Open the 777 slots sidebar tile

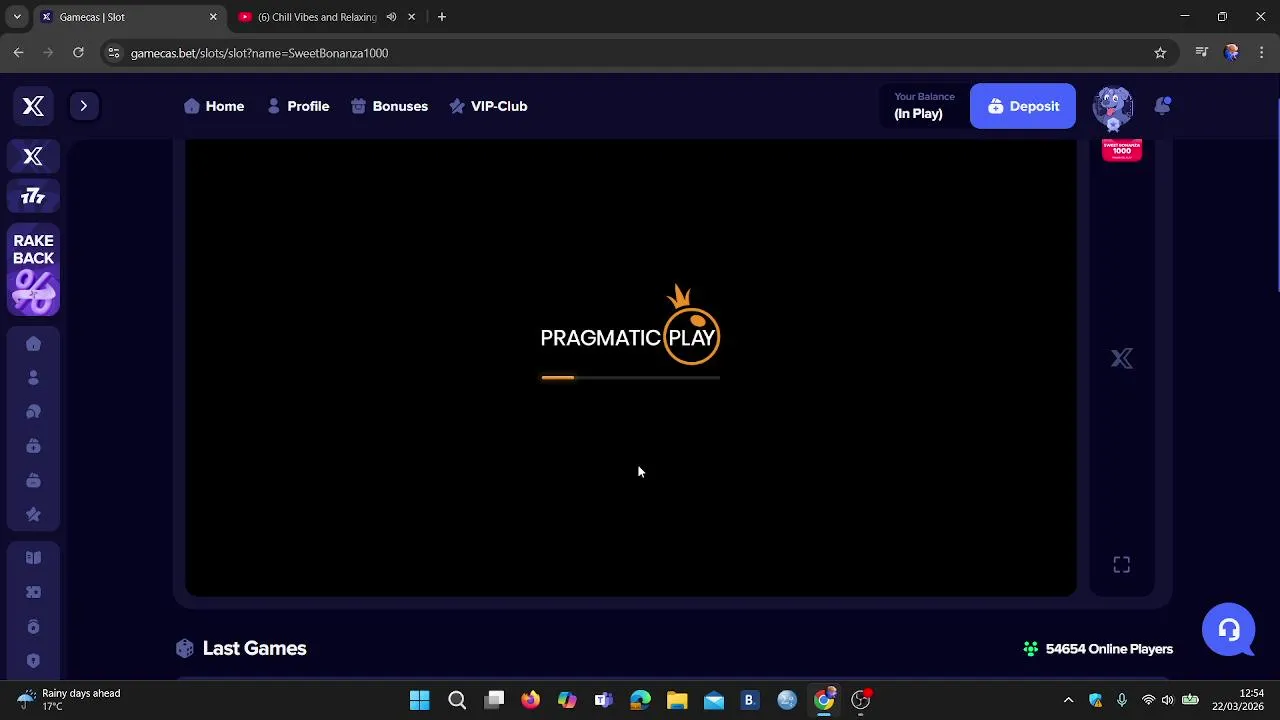pyautogui.click(x=33, y=197)
